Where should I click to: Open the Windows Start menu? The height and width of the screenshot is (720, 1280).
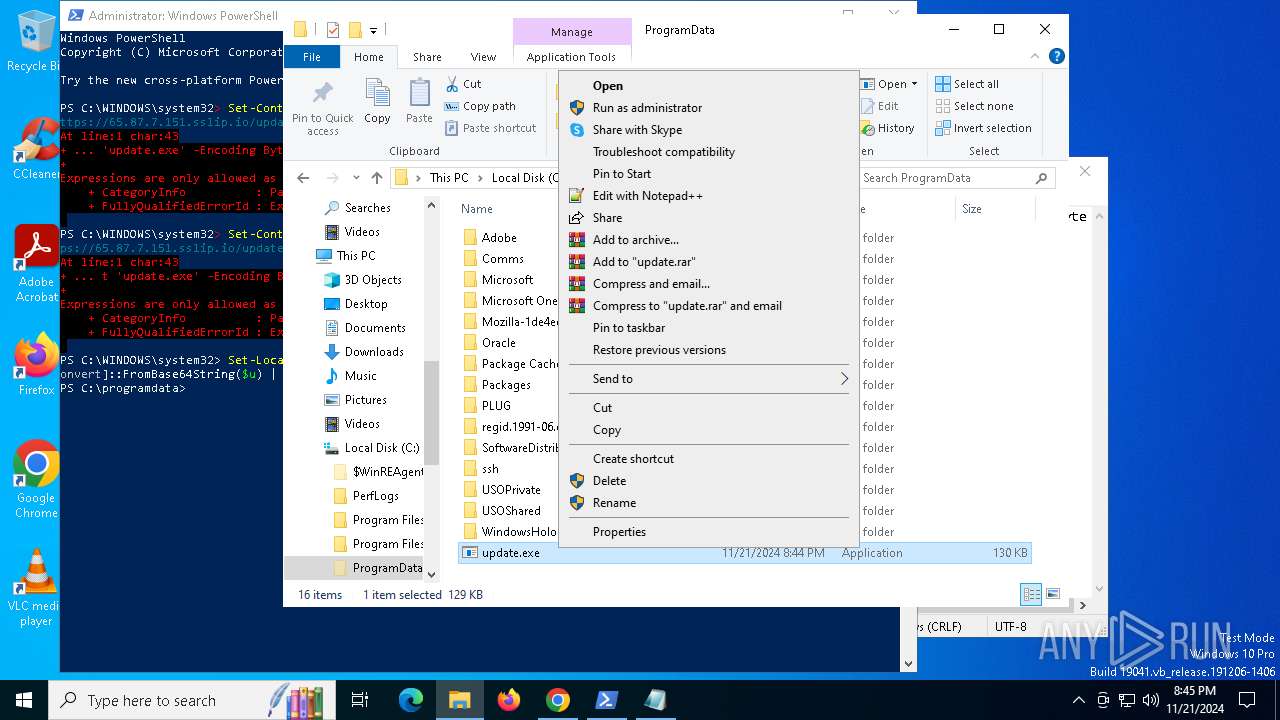pyautogui.click(x=24, y=700)
